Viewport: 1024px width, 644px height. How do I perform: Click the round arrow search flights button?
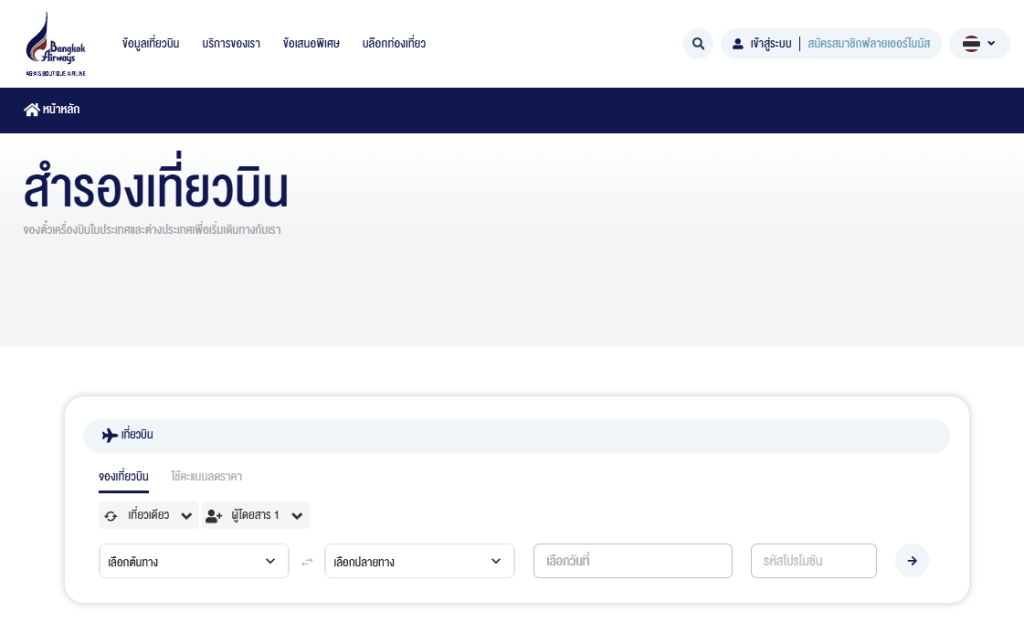coord(912,561)
